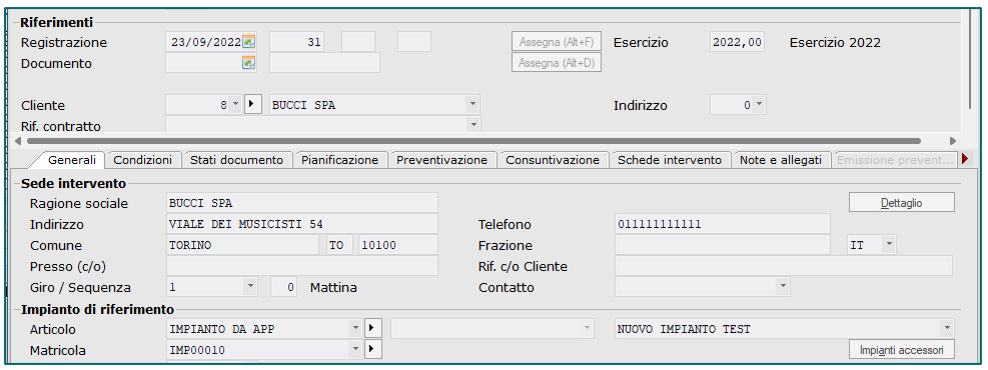Expand BUCCI SPA client name dropdown
This screenshot has height=370, width=988.
coord(473,105)
